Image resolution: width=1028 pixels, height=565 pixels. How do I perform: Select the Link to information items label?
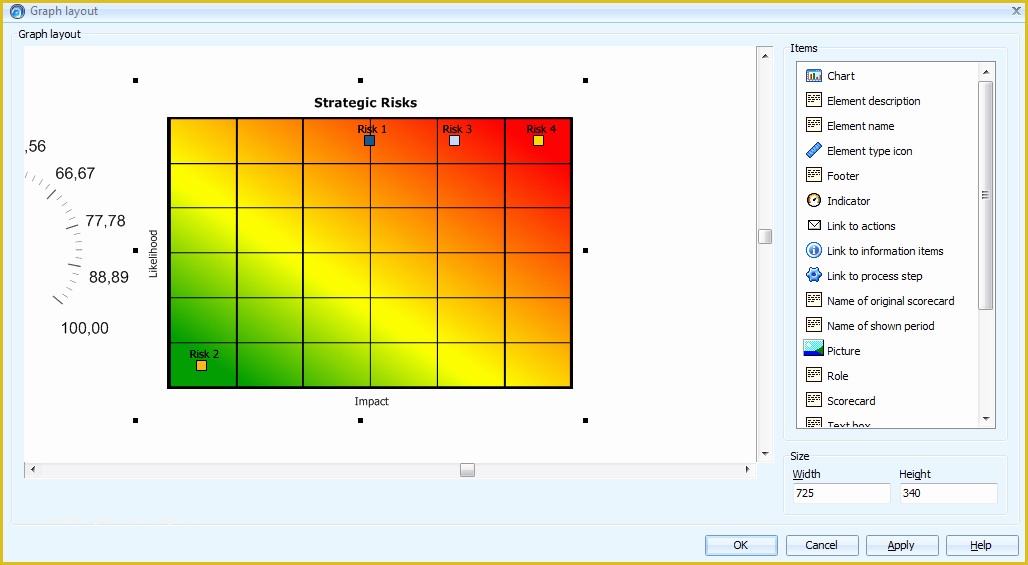coord(885,251)
